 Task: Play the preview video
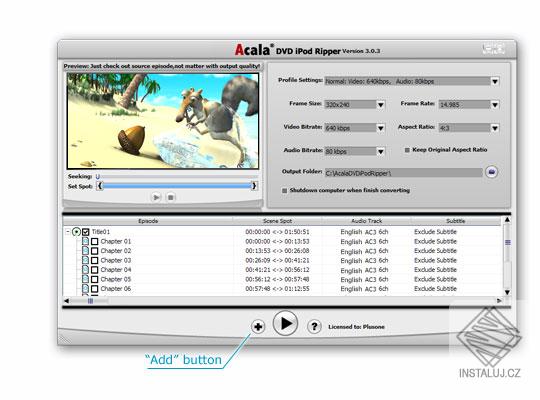pyautogui.click(x=156, y=197)
